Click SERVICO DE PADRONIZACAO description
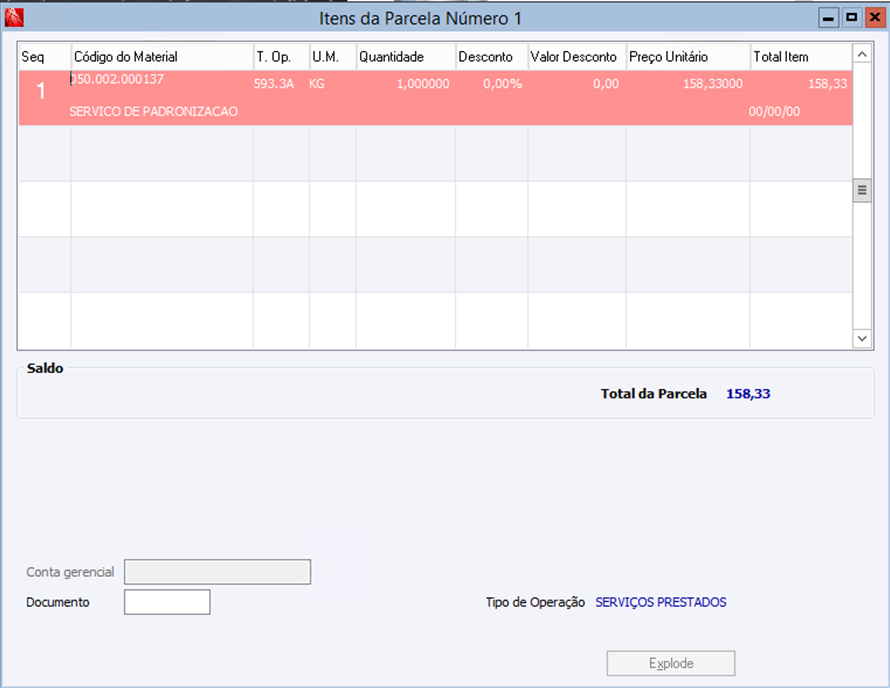Viewport: 890px width, 688px height. click(154, 111)
